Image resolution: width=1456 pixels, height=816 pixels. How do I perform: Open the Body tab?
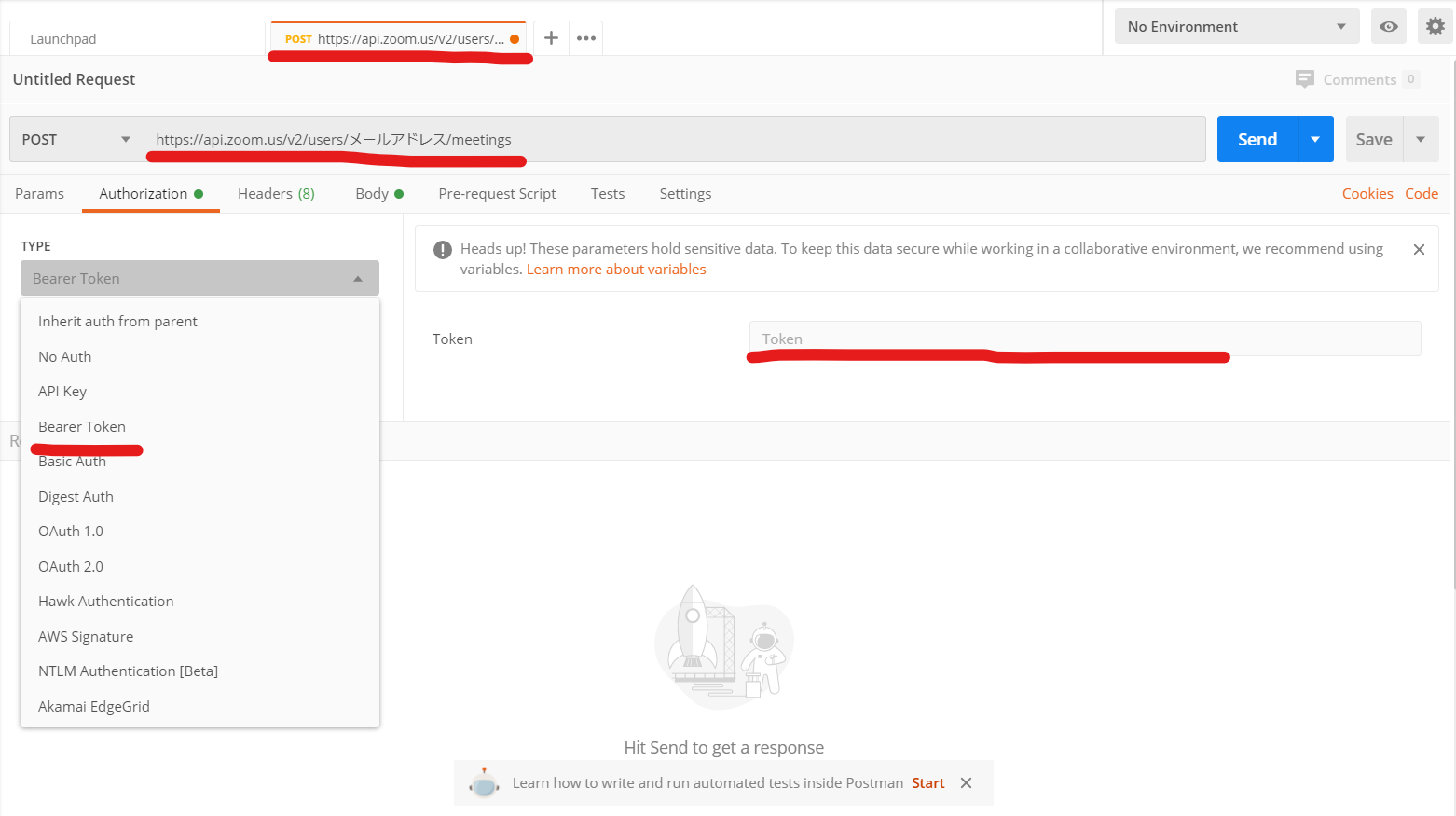(x=379, y=193)
